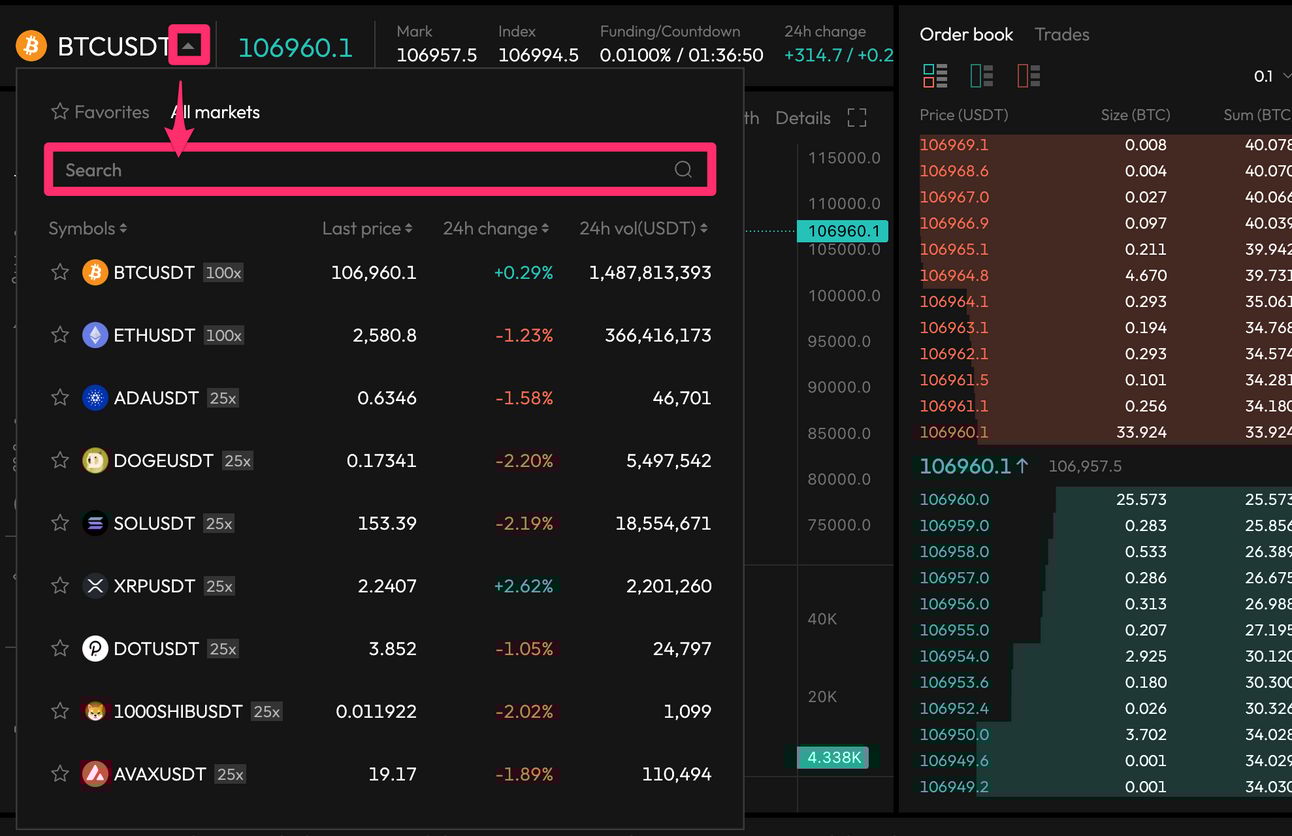Select the DOGEUSDT symbol name
Screen dimensions: 1292x836
[164, 460]
